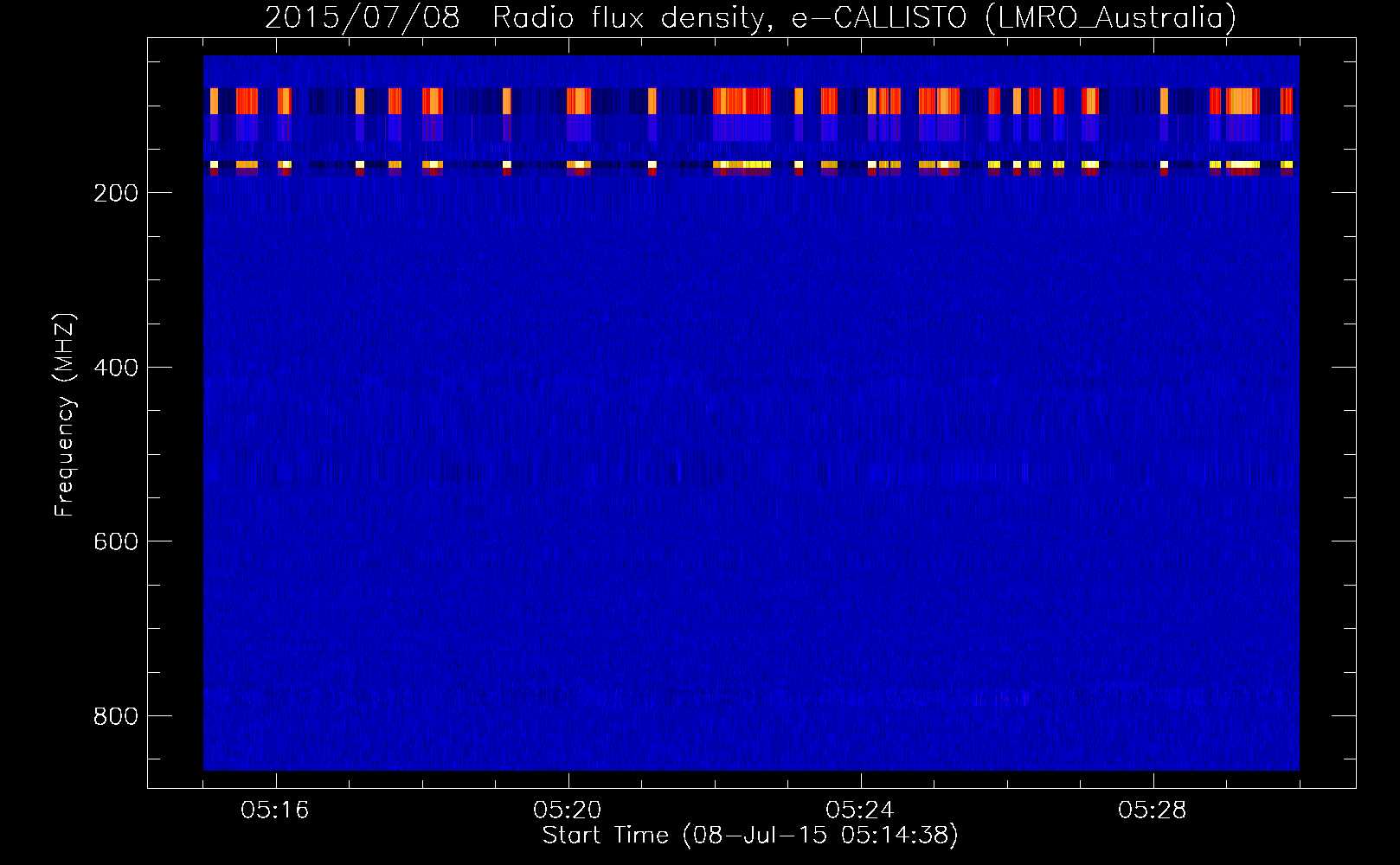Click the 400 frequency tick label
The image size is (1400, 865).
coord(116,368)
